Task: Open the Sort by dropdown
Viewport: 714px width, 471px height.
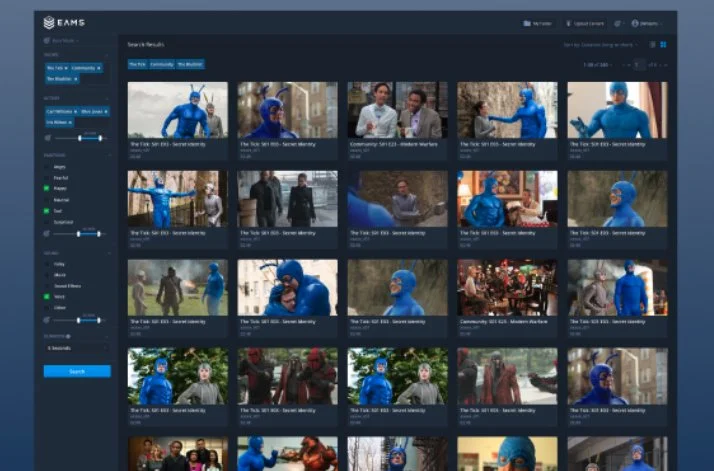Action: pos(601,45)
